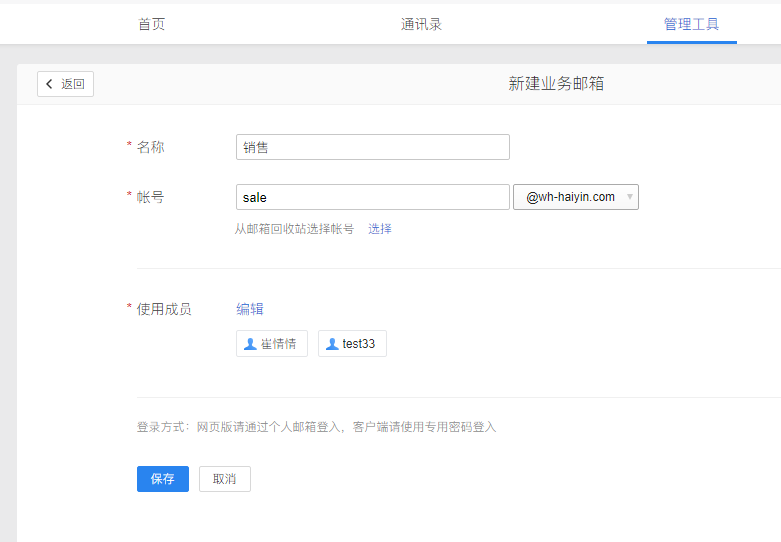Go back using the 返回 text

click(x=73, y=84)
